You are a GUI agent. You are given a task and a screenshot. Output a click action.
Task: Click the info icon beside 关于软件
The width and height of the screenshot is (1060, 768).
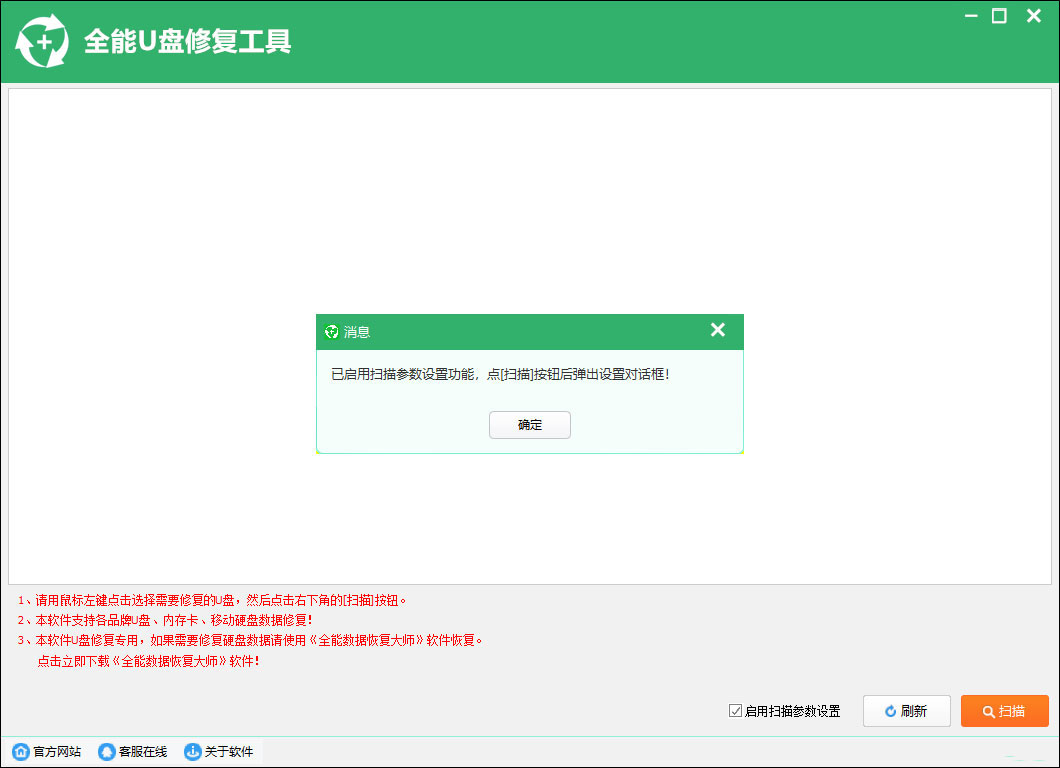click(191, 751)
